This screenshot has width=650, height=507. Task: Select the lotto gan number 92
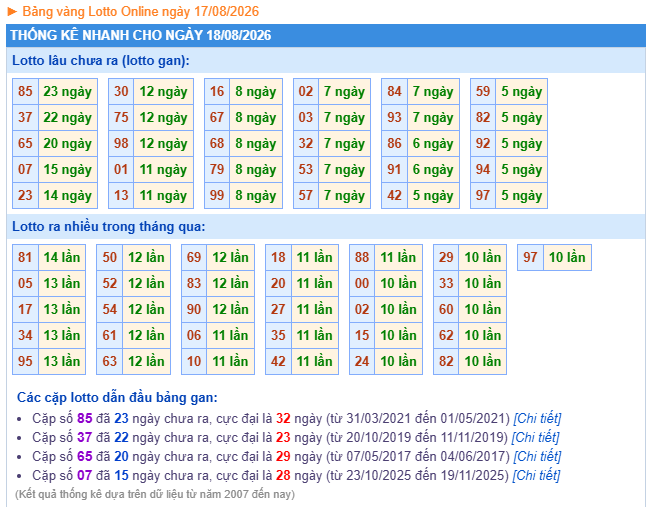483,143
